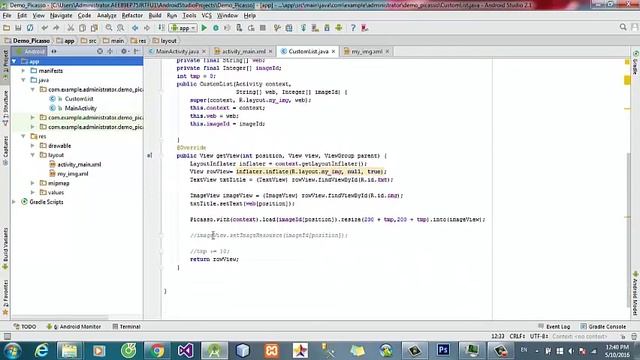Image resolution: width=640 pixels, height=360 pixels.
Task: Run the app with green play icon
Action: coord(204,28)
